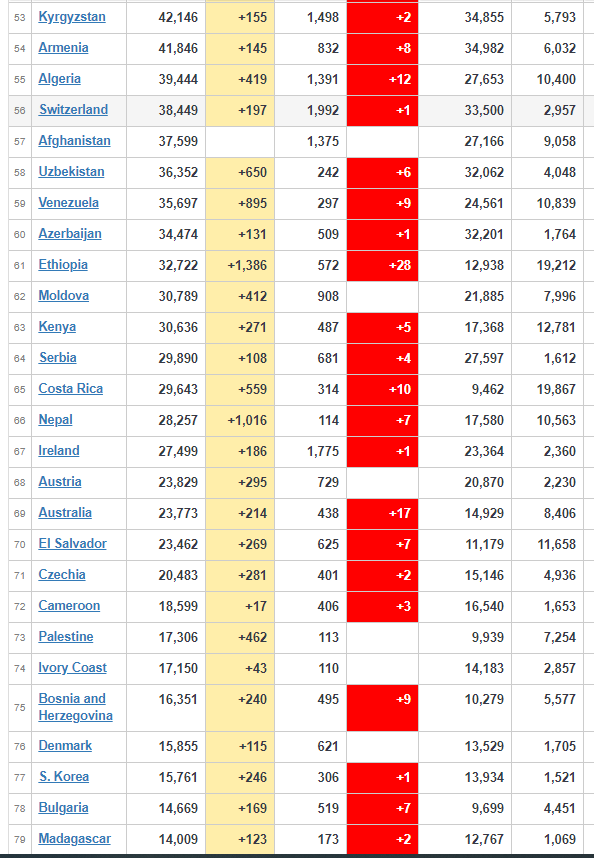Viewport: 594px width, 858px height.
Task: Click the Algeria link
Action: pos(59,79)
